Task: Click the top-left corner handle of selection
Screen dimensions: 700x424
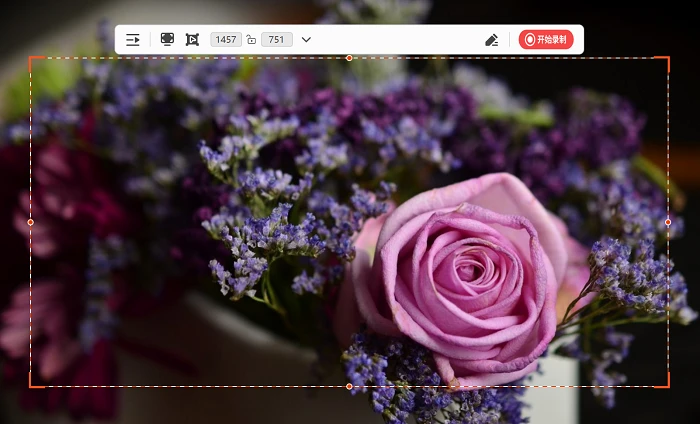Action: coord(30,58)
